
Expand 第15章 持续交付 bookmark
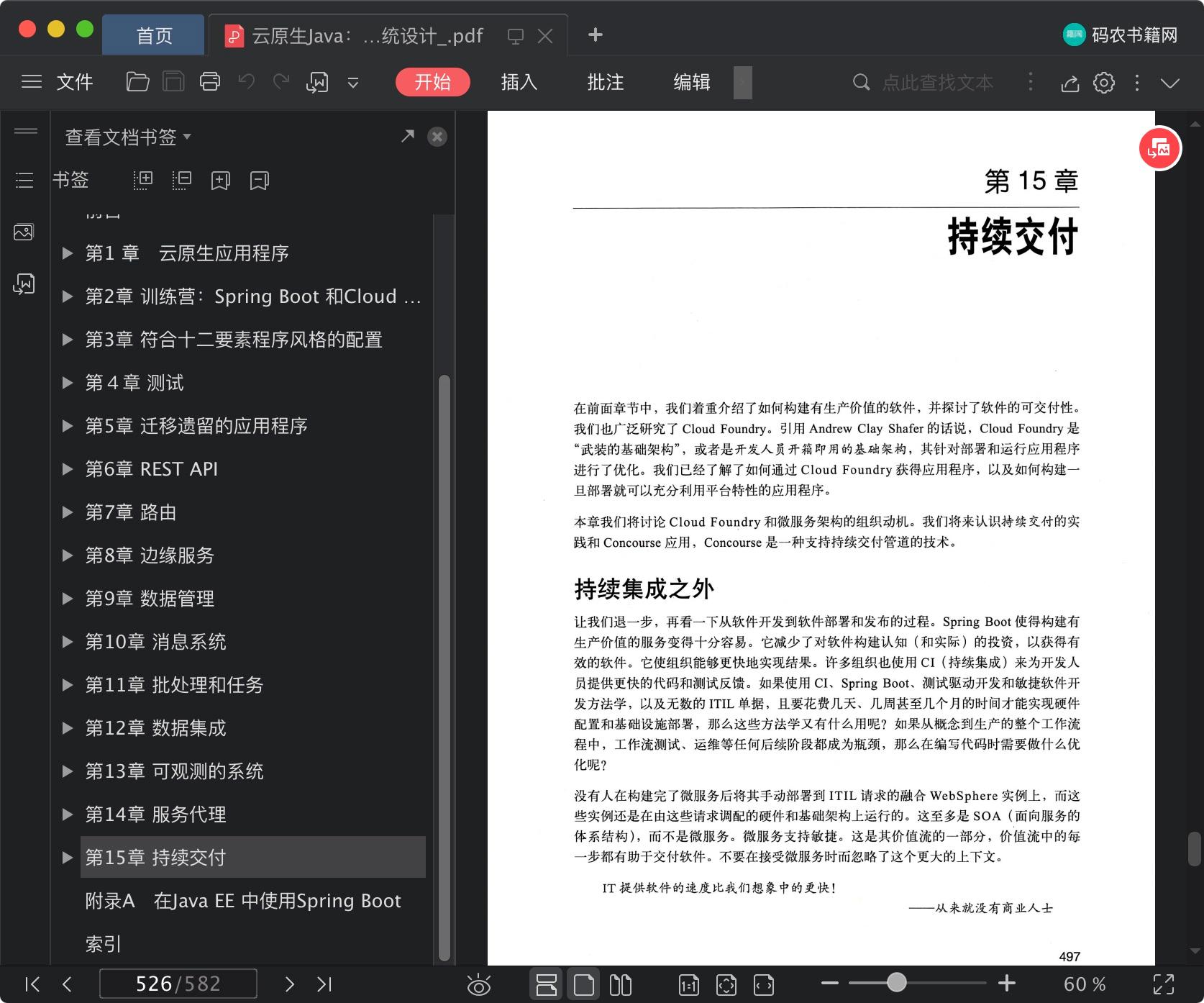(68, 858)
